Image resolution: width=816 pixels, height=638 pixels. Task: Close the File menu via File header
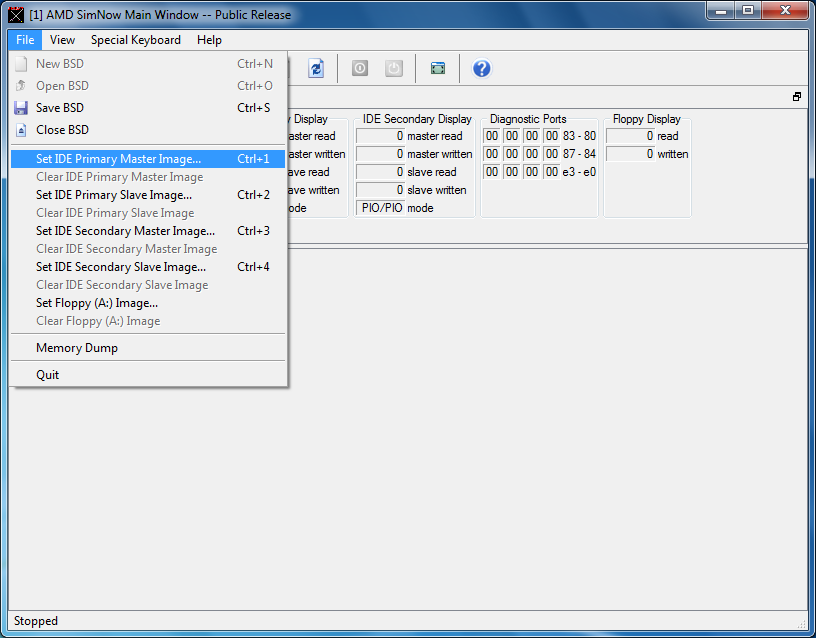(25, 40)
